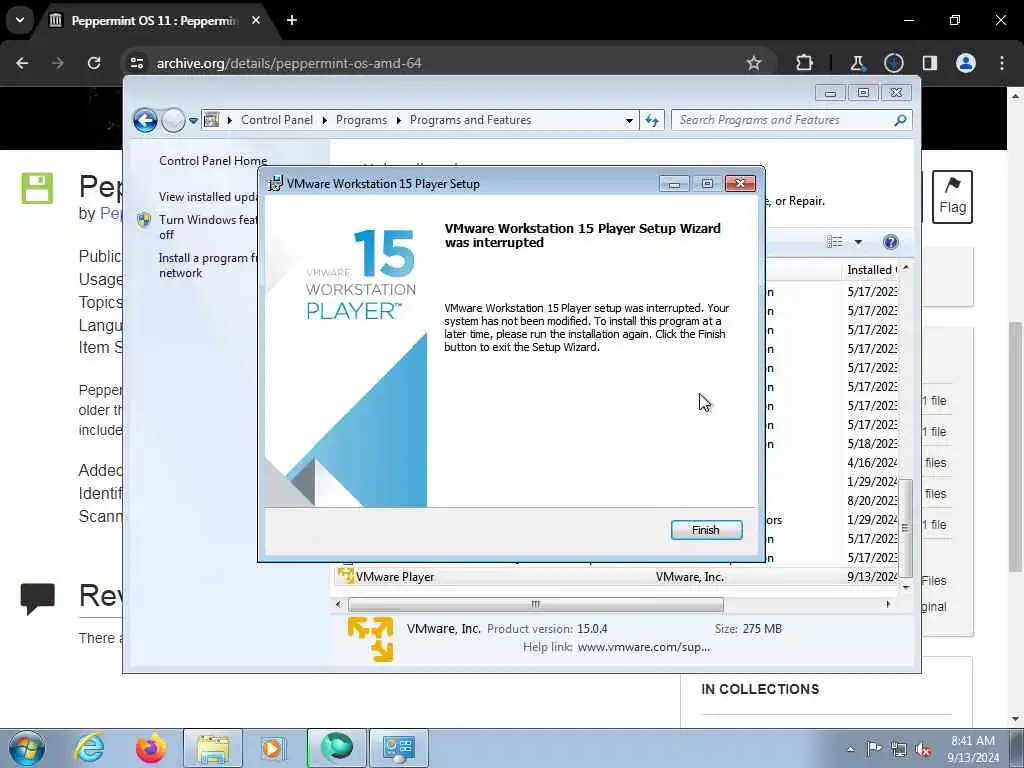The height and width of the screenshot is (768, 1024).
Task: Click the Control Panel back arrow button
Action: point(145,120)
